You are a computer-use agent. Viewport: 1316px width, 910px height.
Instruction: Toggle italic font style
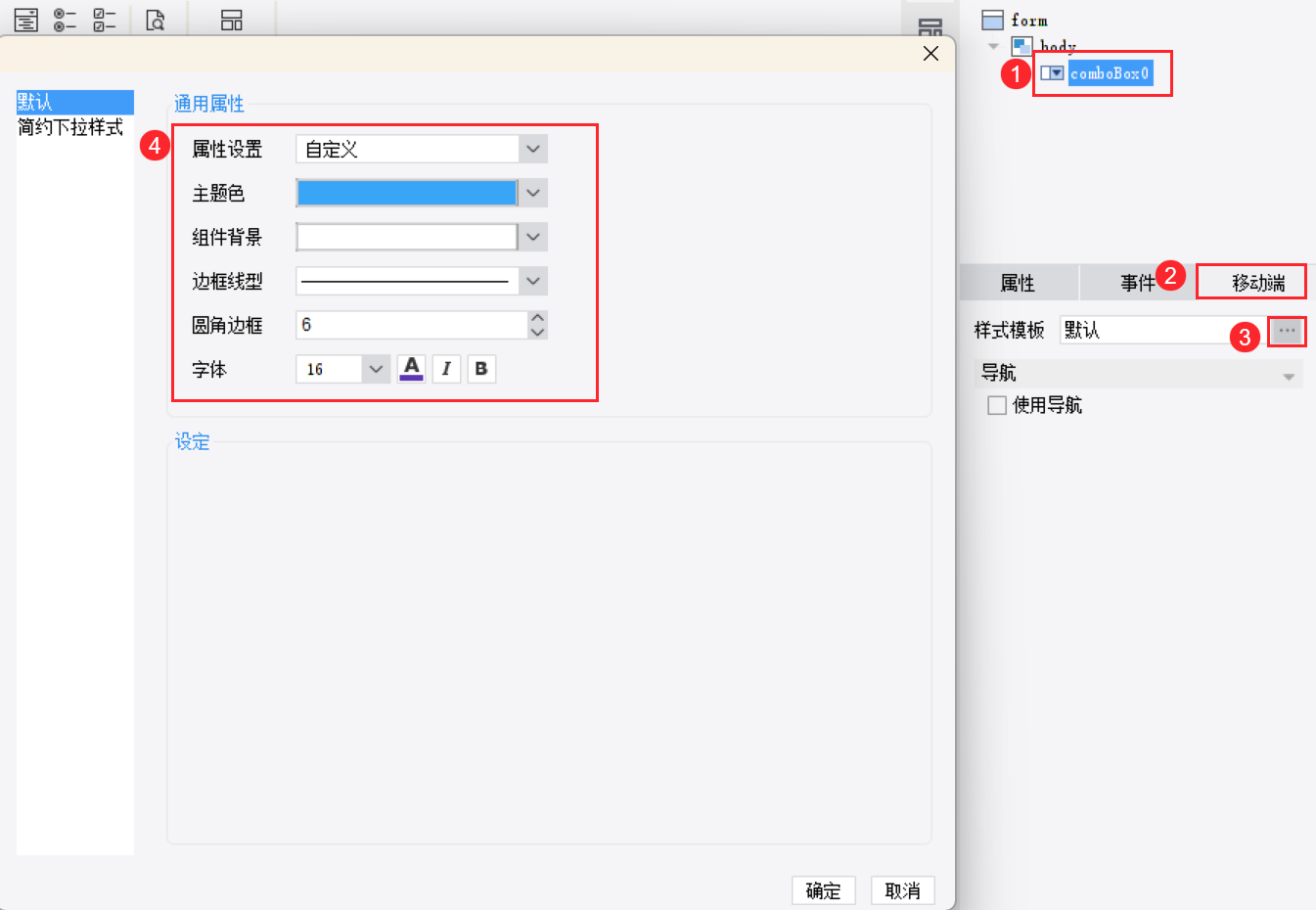click(x=446, y=369)
